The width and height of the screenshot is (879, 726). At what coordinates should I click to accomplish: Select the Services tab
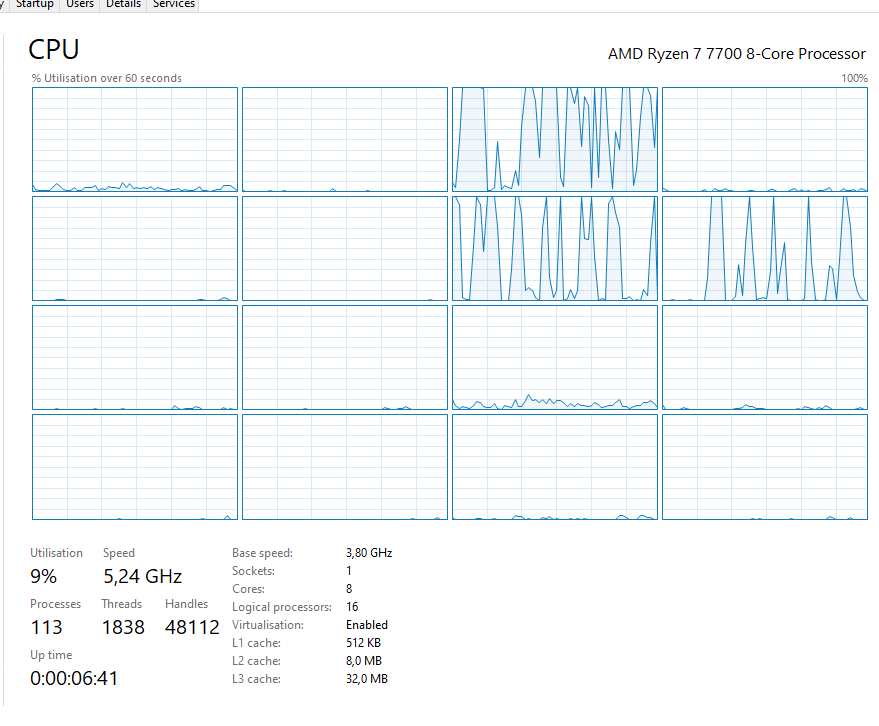coord(174,4)
